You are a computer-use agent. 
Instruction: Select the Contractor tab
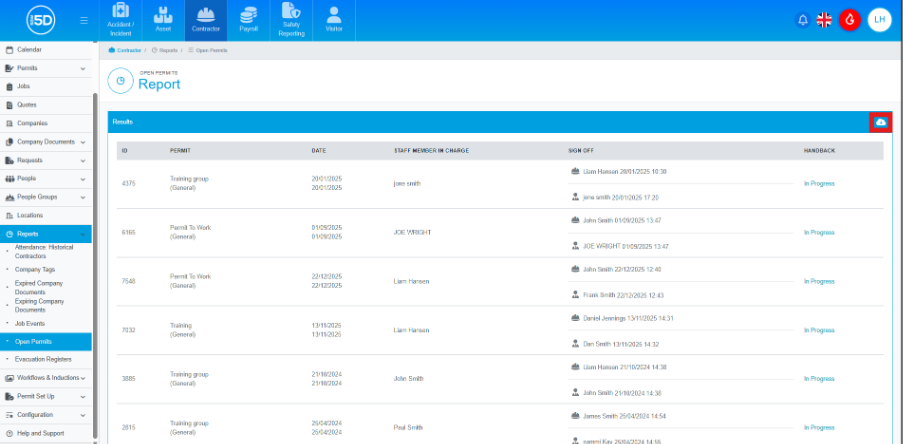tap(205, 20)
